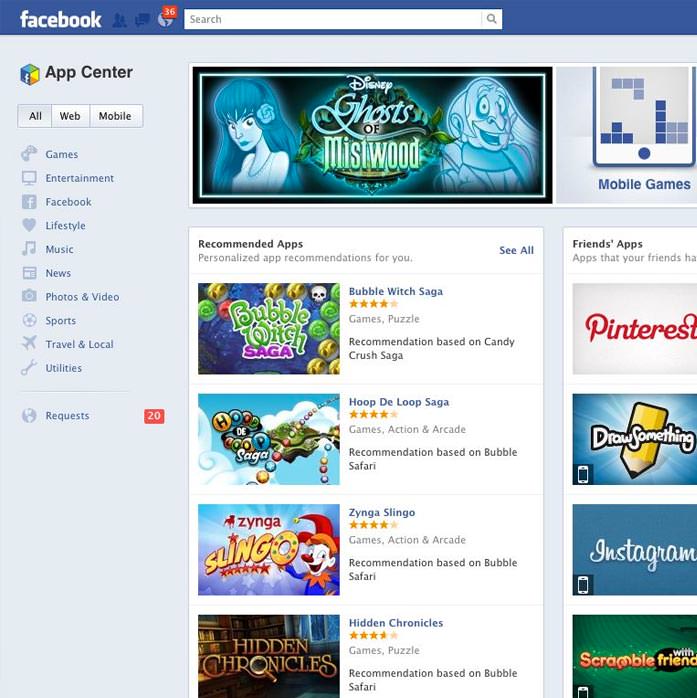Click Hoop De Loop Saga star rating
This screenshot has height=698, width=697.
tap(373, 414)
